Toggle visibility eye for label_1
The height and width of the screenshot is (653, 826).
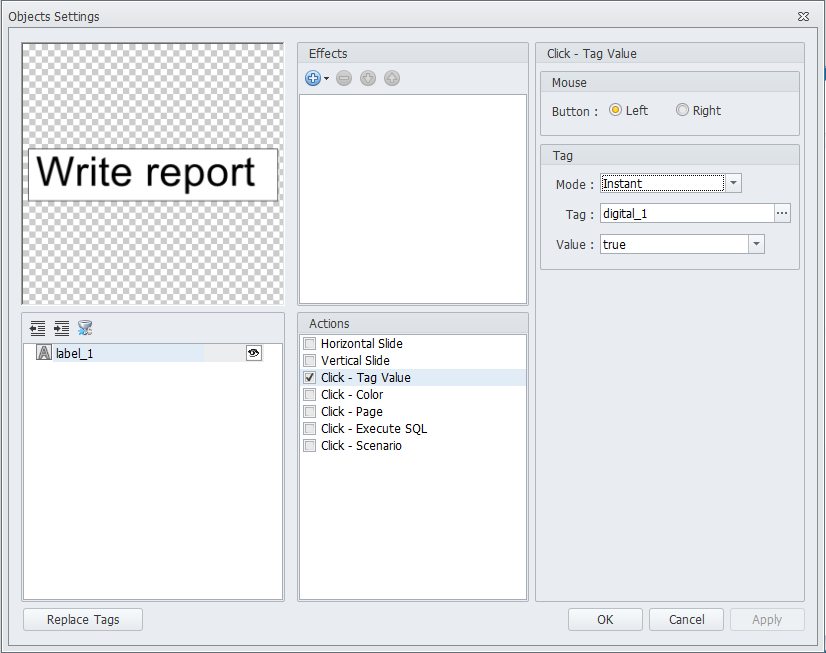point(253,353)
